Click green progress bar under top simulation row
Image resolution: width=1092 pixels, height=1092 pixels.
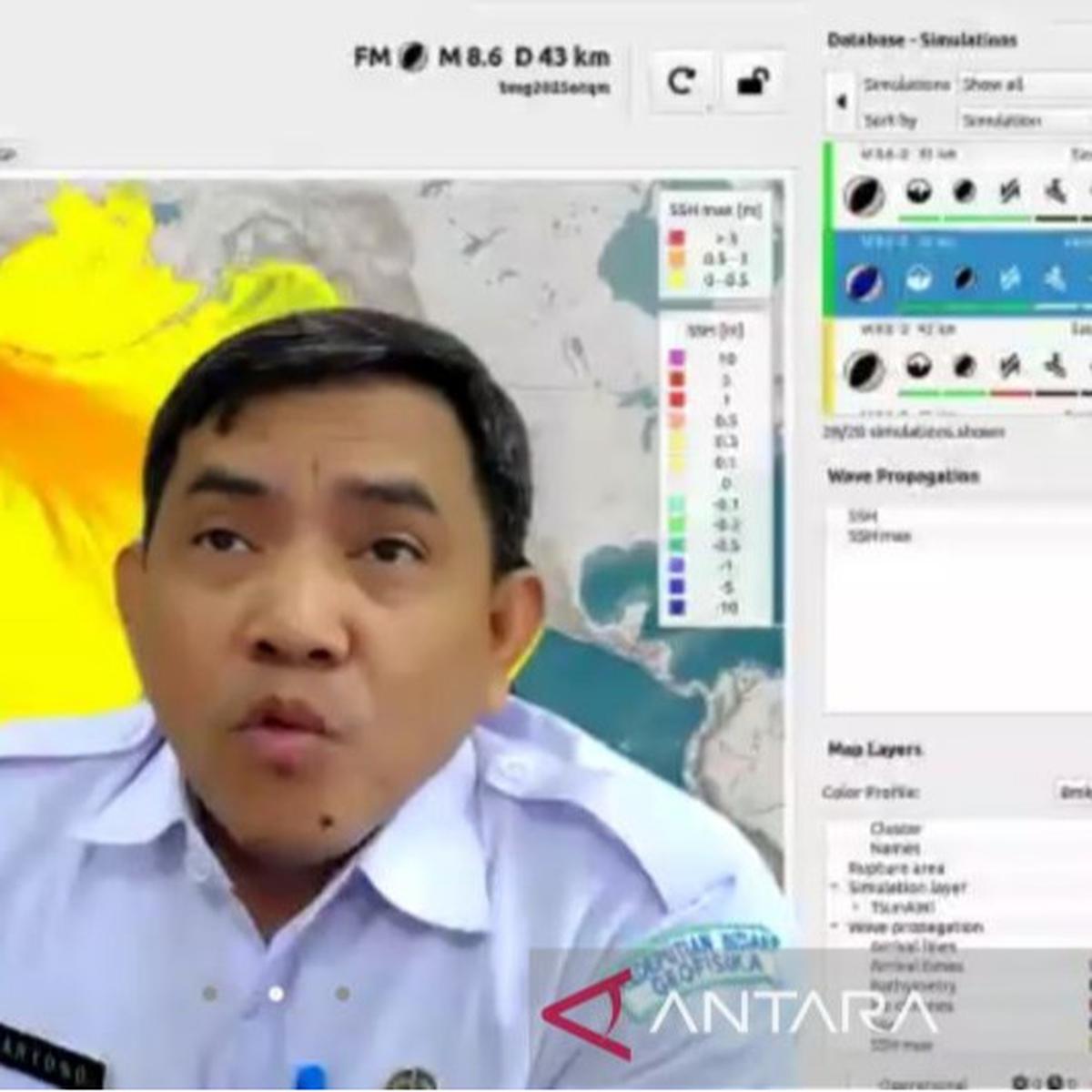[965, 218]
